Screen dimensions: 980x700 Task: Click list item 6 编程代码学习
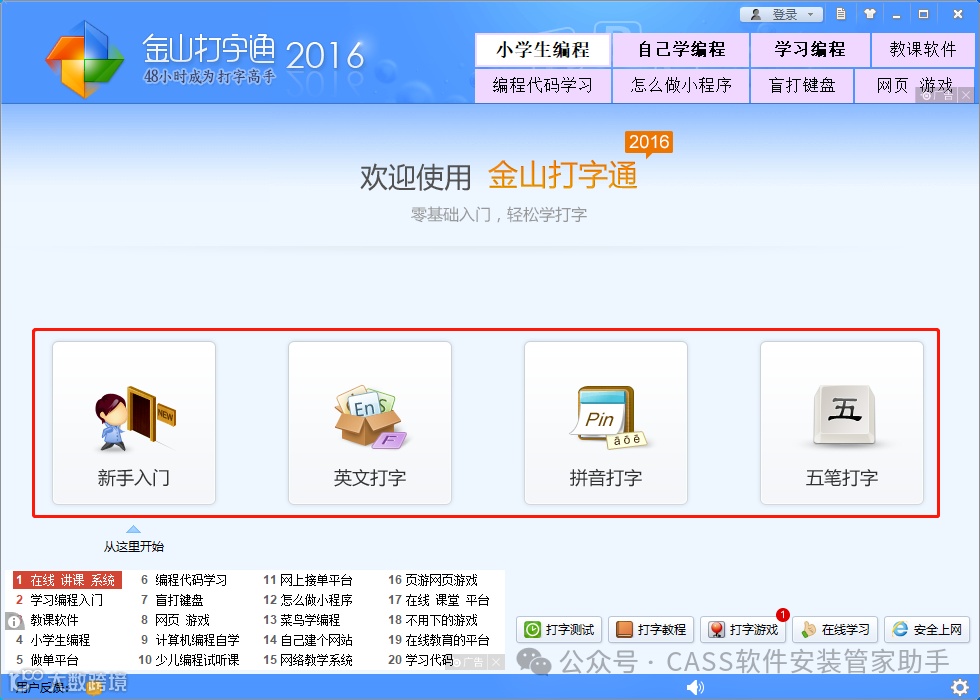coord(184,580)
